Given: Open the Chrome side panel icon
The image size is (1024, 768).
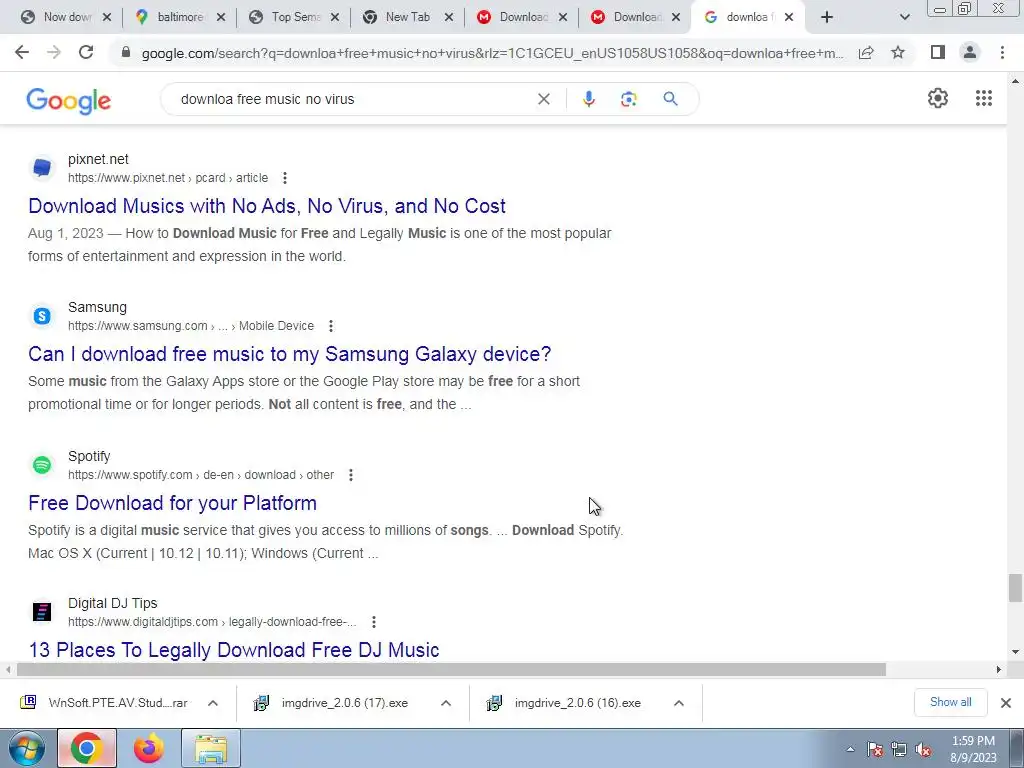Looking at the screenshot, I should coord(938,52).
